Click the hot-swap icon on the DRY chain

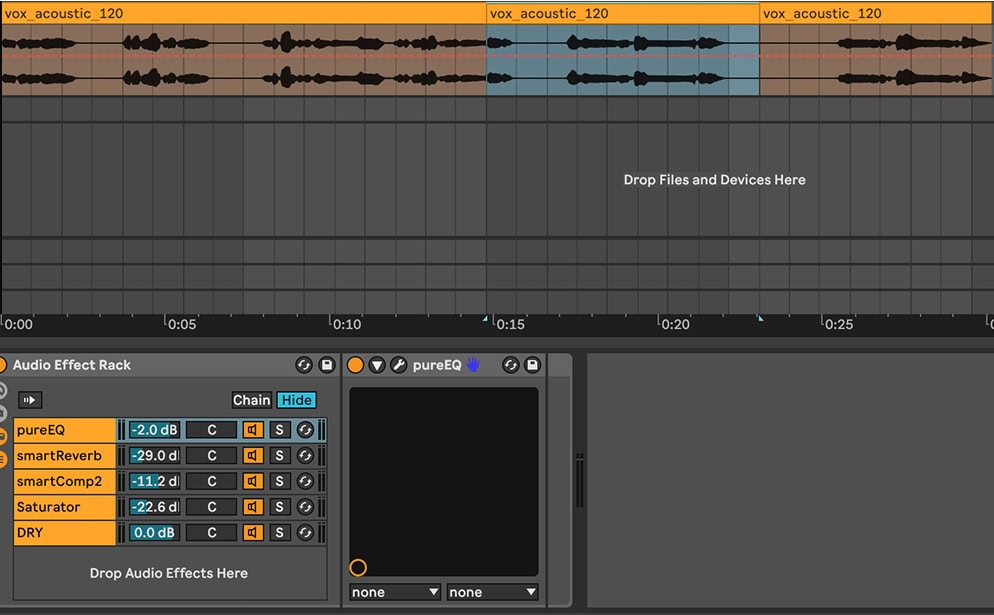tap(305, 533)
